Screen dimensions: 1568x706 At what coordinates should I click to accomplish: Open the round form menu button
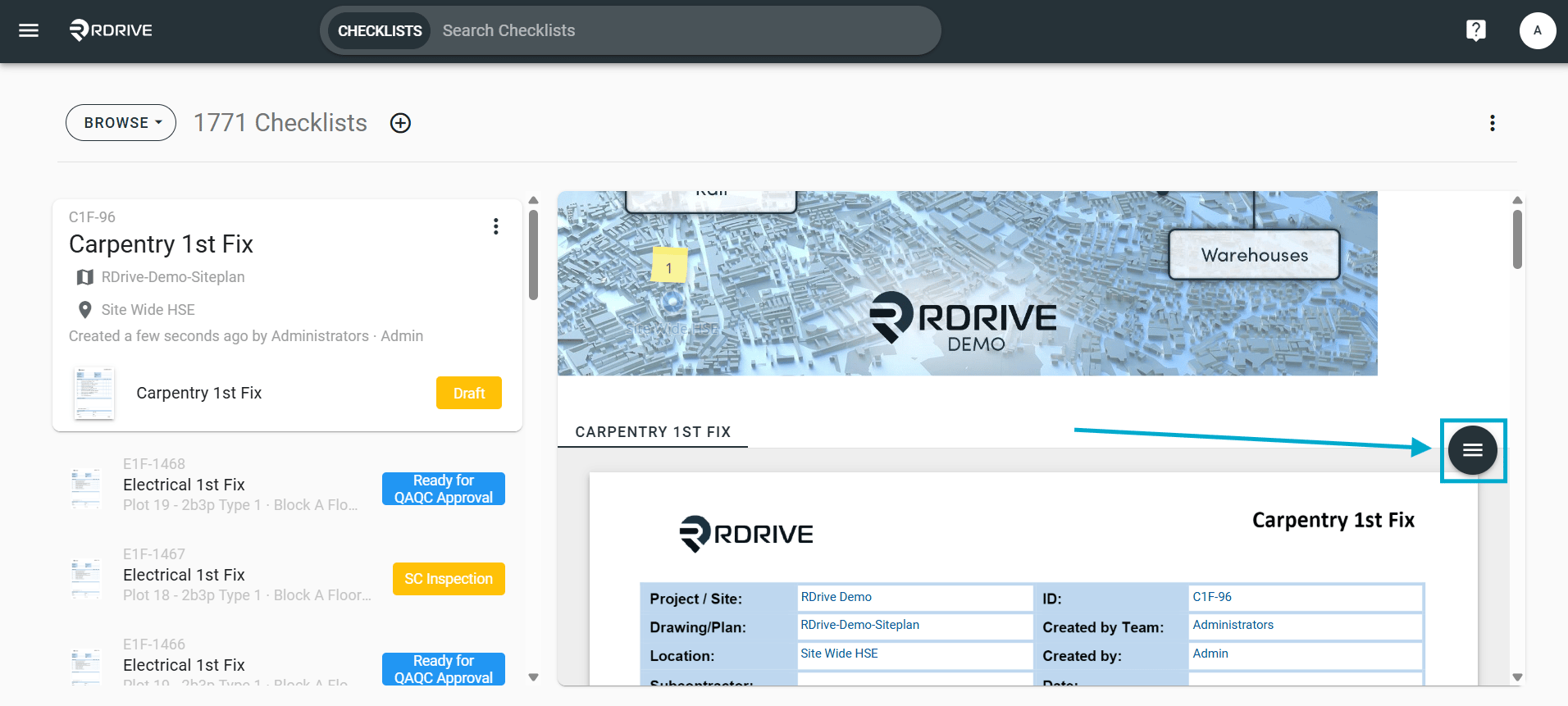click(1473, 450)
